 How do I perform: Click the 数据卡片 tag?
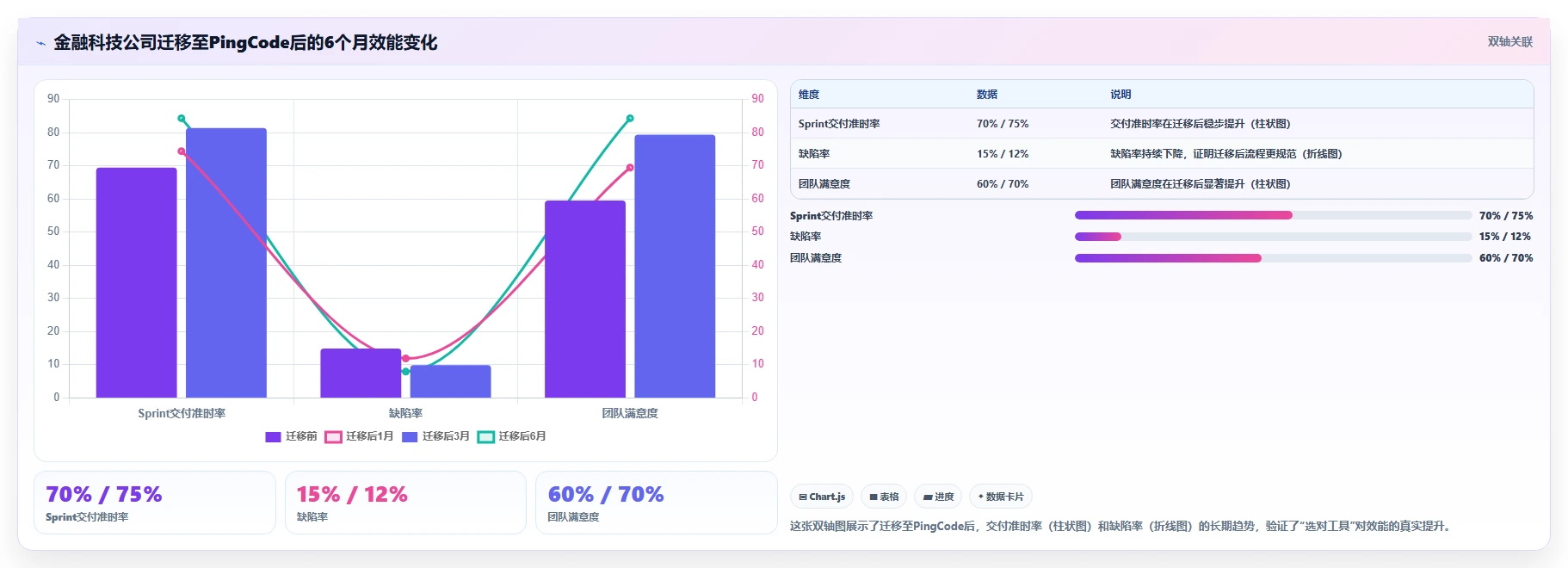(1000, 497)
